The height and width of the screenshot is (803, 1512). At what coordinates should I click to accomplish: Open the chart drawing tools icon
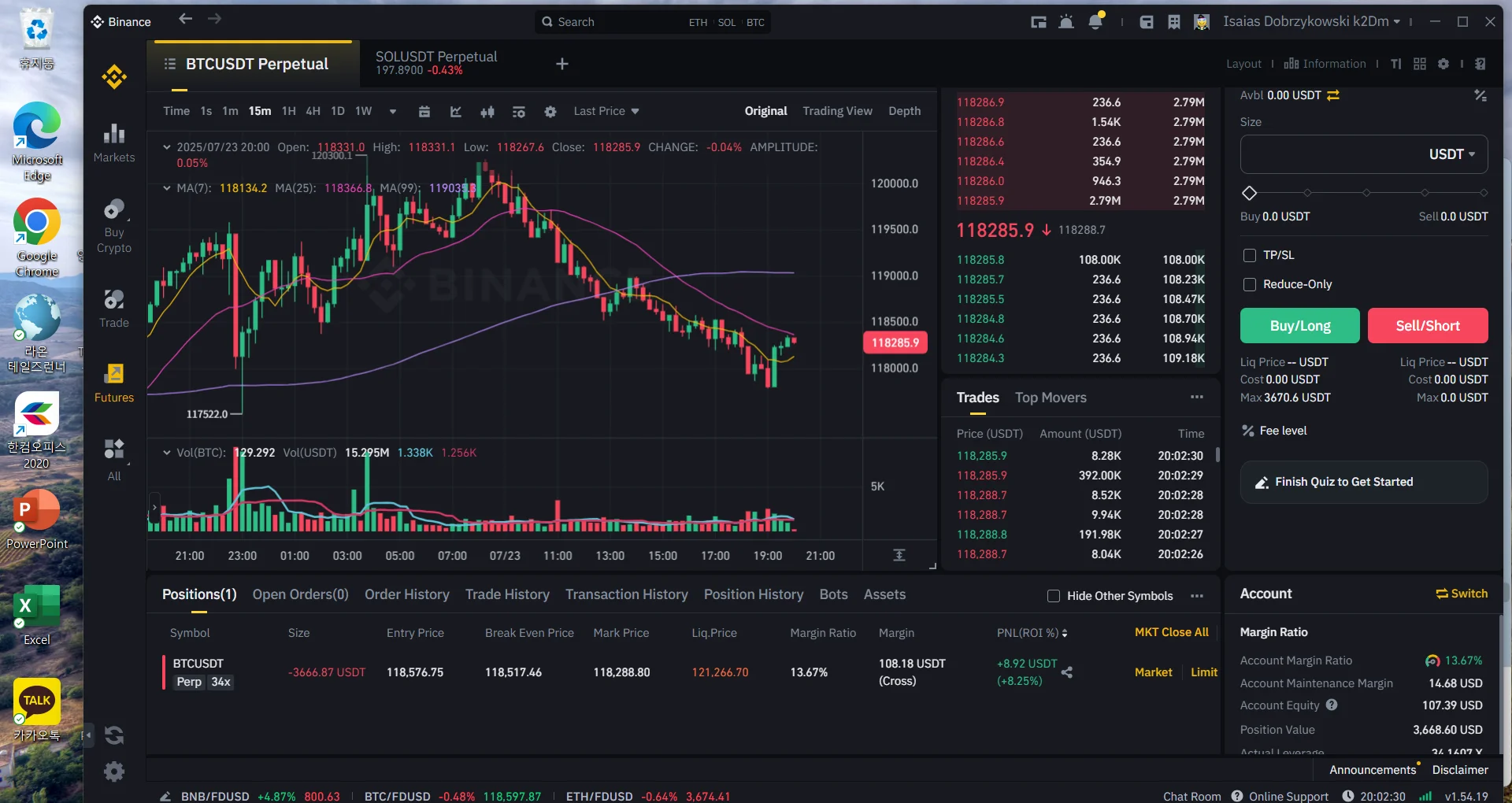456,112
